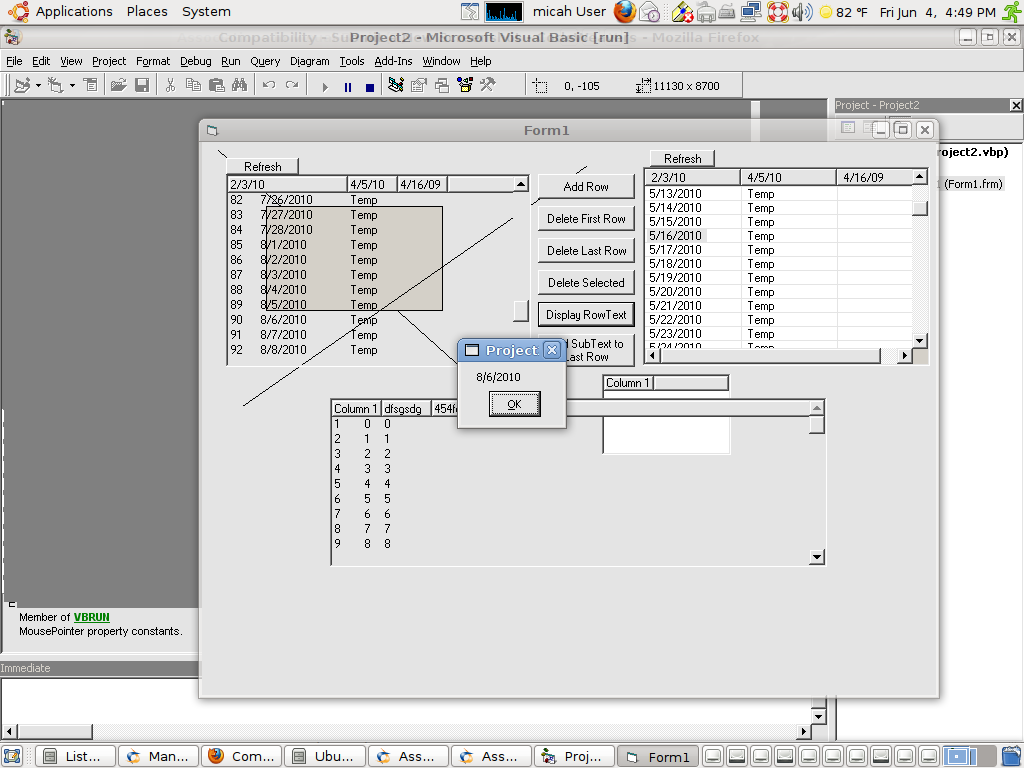This screenshot has height=768, width=1024.
Task: Save the project with the disk icon
Action: [142, 86]
